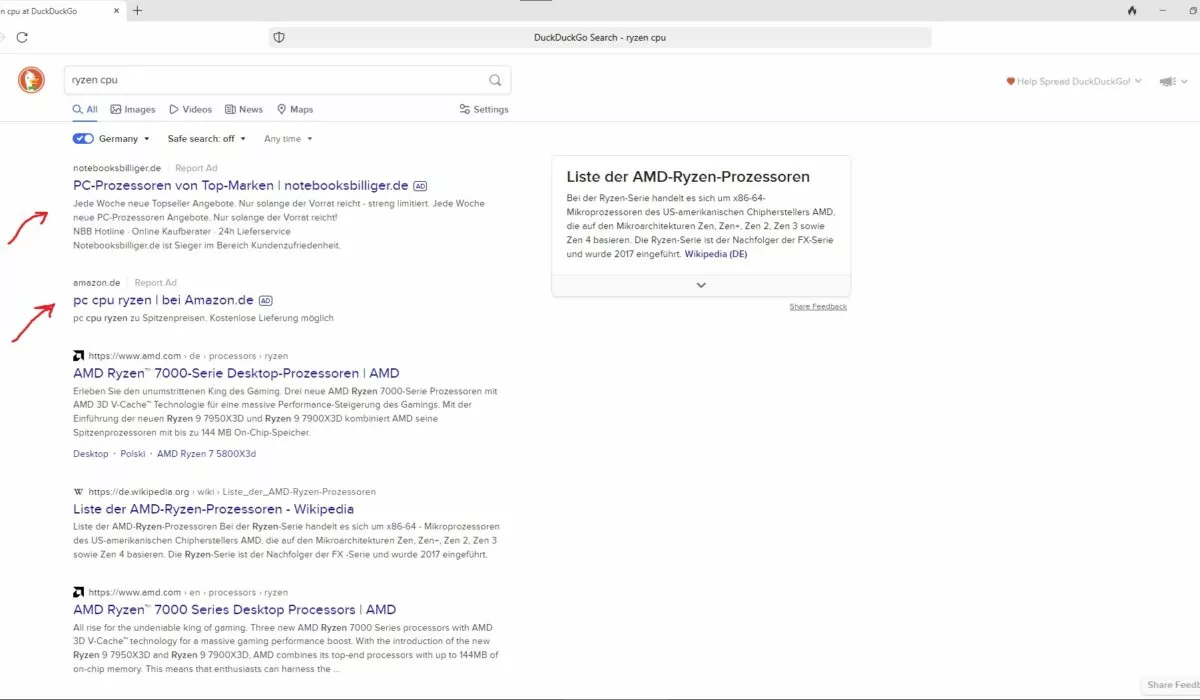Open AMD Ryzen 7000-Serie Desktop-Prozessoren link
Viewport: 1200px width, 700px height.
coord(236,373)
